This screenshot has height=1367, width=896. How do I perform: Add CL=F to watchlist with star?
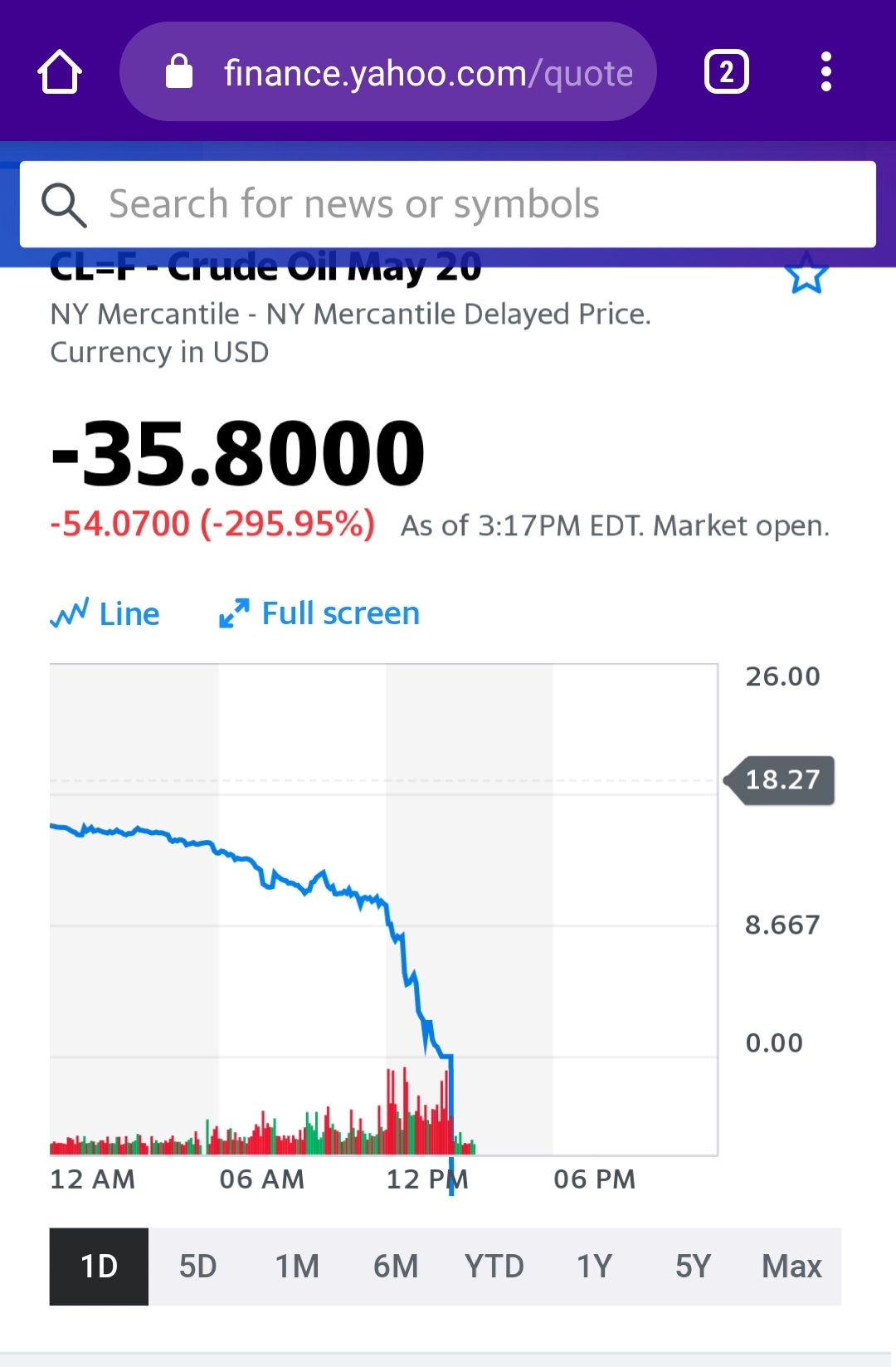point(806,273)
